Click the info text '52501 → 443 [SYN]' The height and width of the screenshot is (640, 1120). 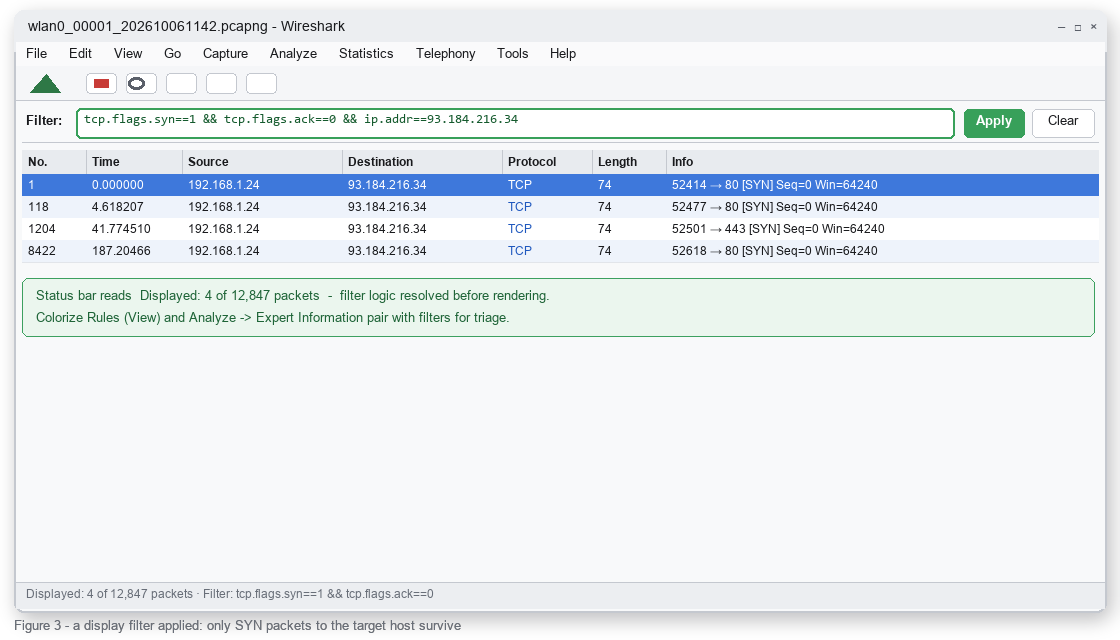click(x=726, y=229)
